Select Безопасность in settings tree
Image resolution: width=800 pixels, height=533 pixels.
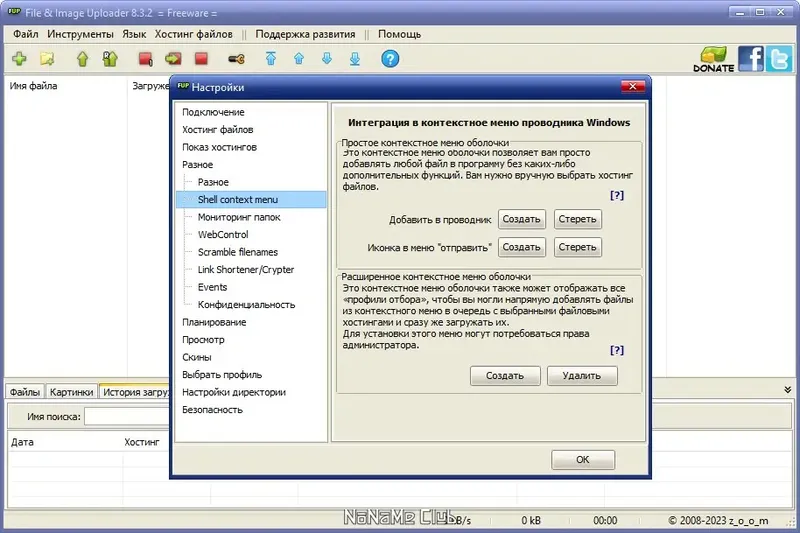coord(212,410)
